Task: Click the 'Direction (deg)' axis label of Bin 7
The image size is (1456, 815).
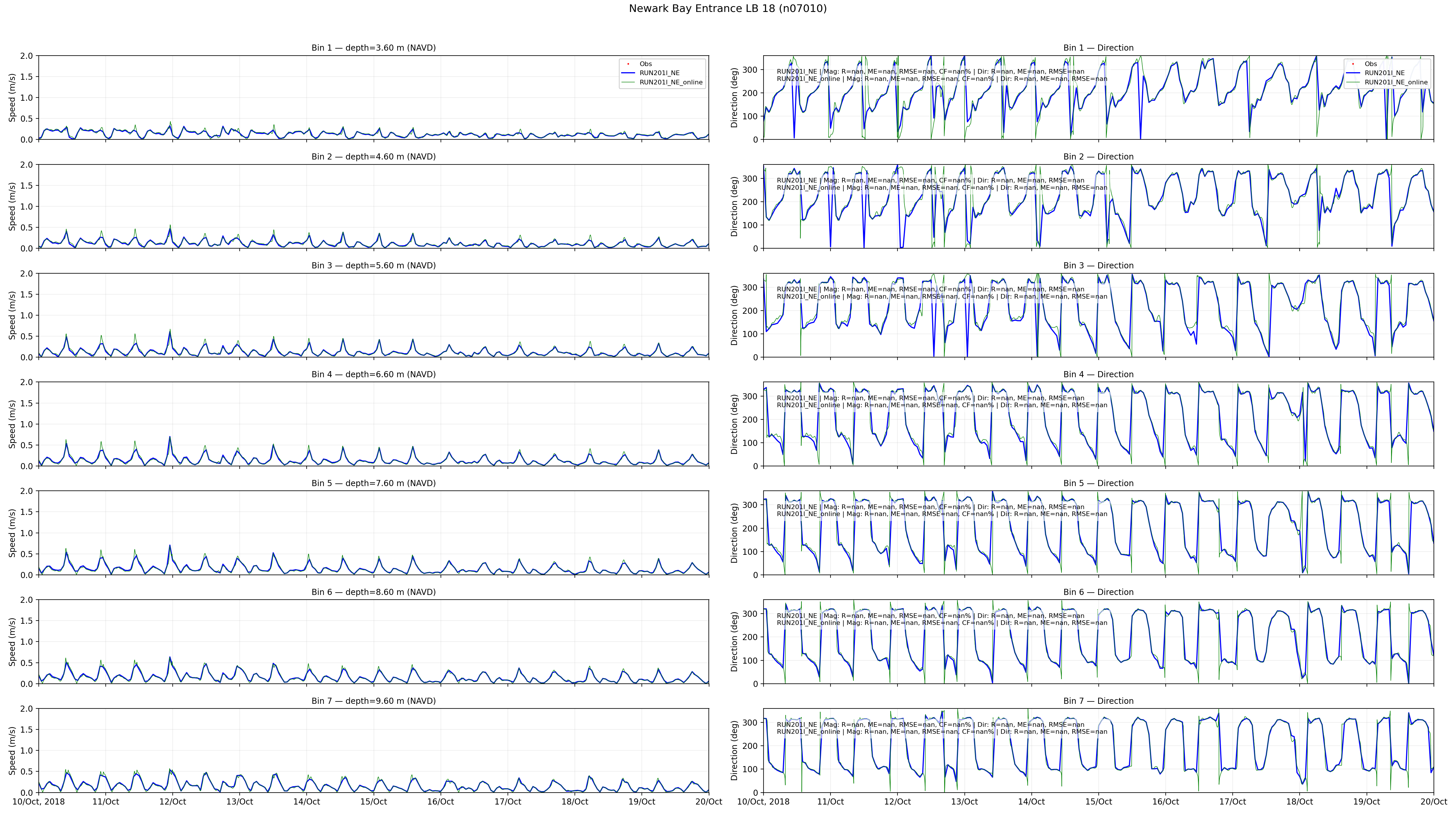Action: coord(735,751)
